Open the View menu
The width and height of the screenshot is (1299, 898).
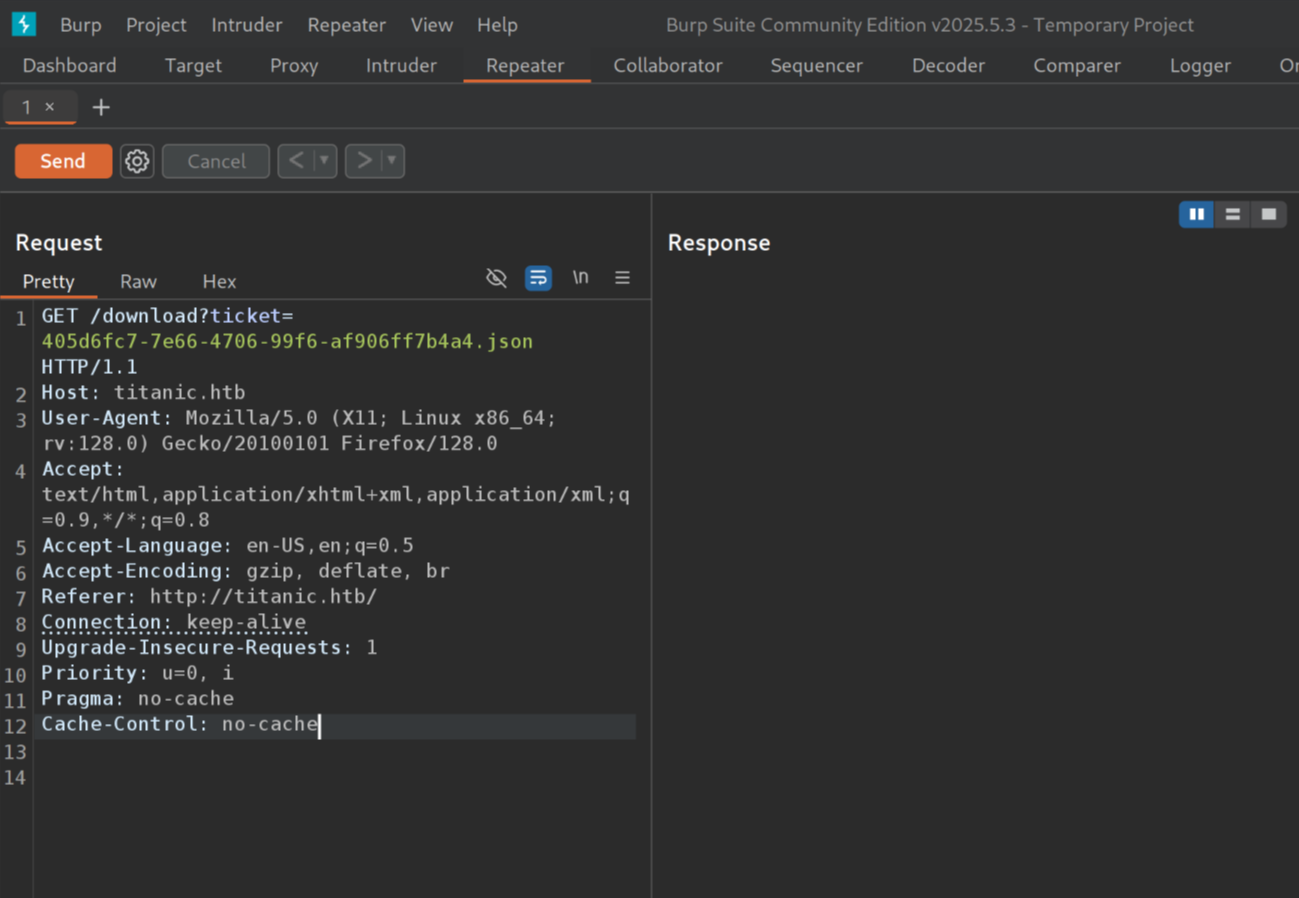[x=432, y=25]
